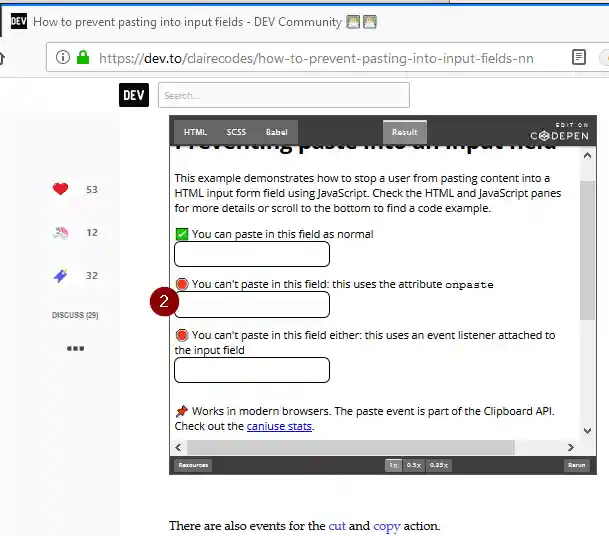Viewport: 609px width, 536px height.
Task: Switch to the Babel tab
Action: pyautogui.click(x=277, y=132)
